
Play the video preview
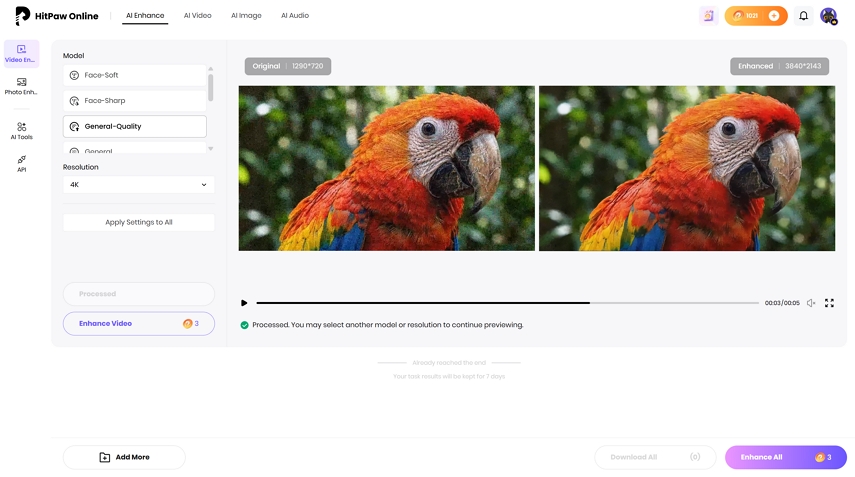pyautogui.click(x=244, y=303)
